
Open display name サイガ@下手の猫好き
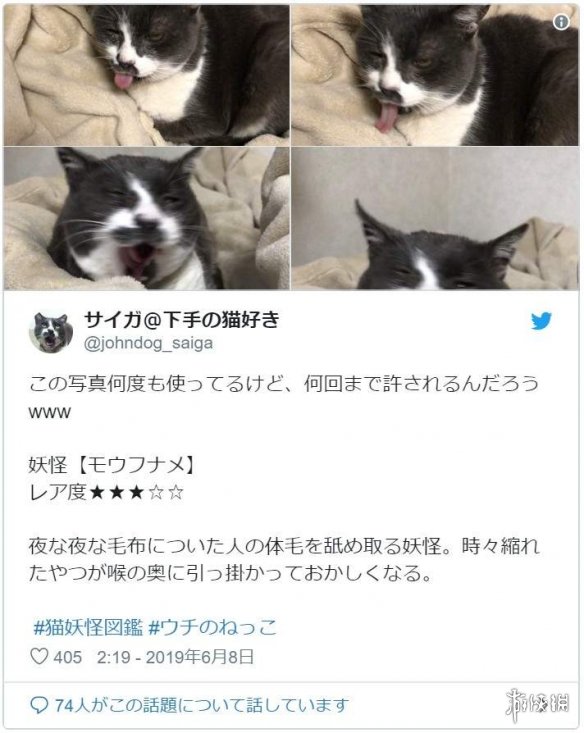point(181,321)
